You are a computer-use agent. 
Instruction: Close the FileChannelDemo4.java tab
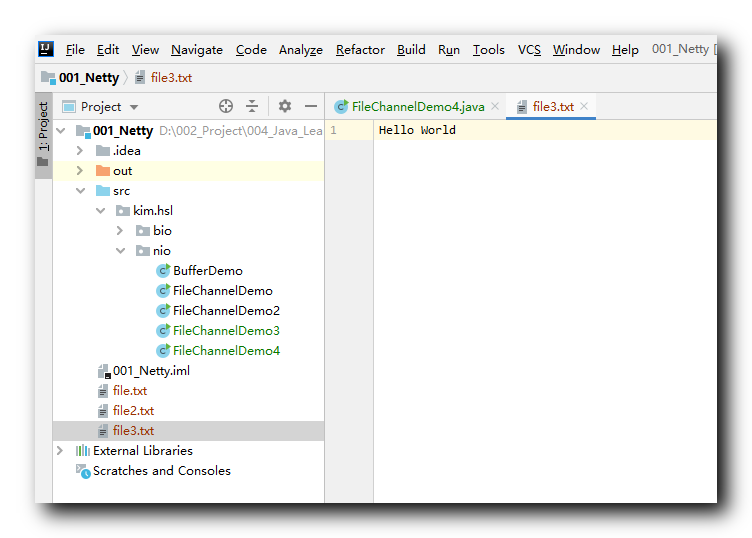point(495,106)
